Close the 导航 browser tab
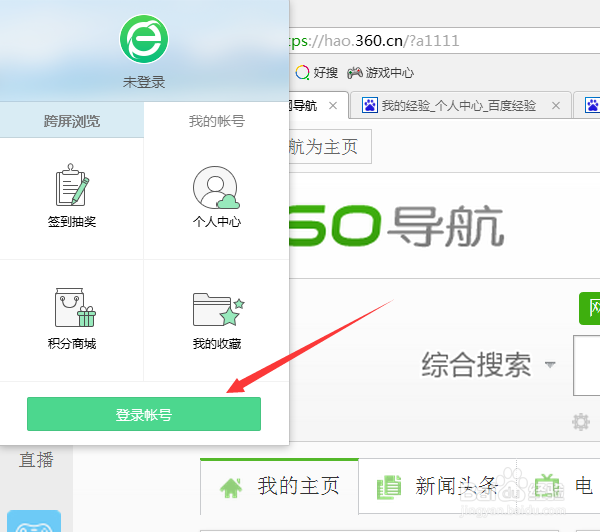 point(333,105)
